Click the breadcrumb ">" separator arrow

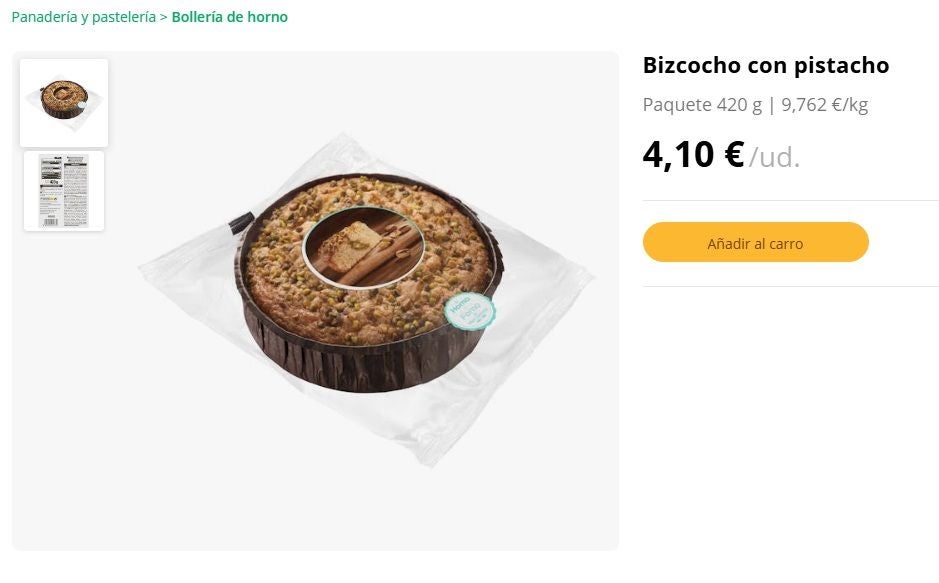point(164,17)
